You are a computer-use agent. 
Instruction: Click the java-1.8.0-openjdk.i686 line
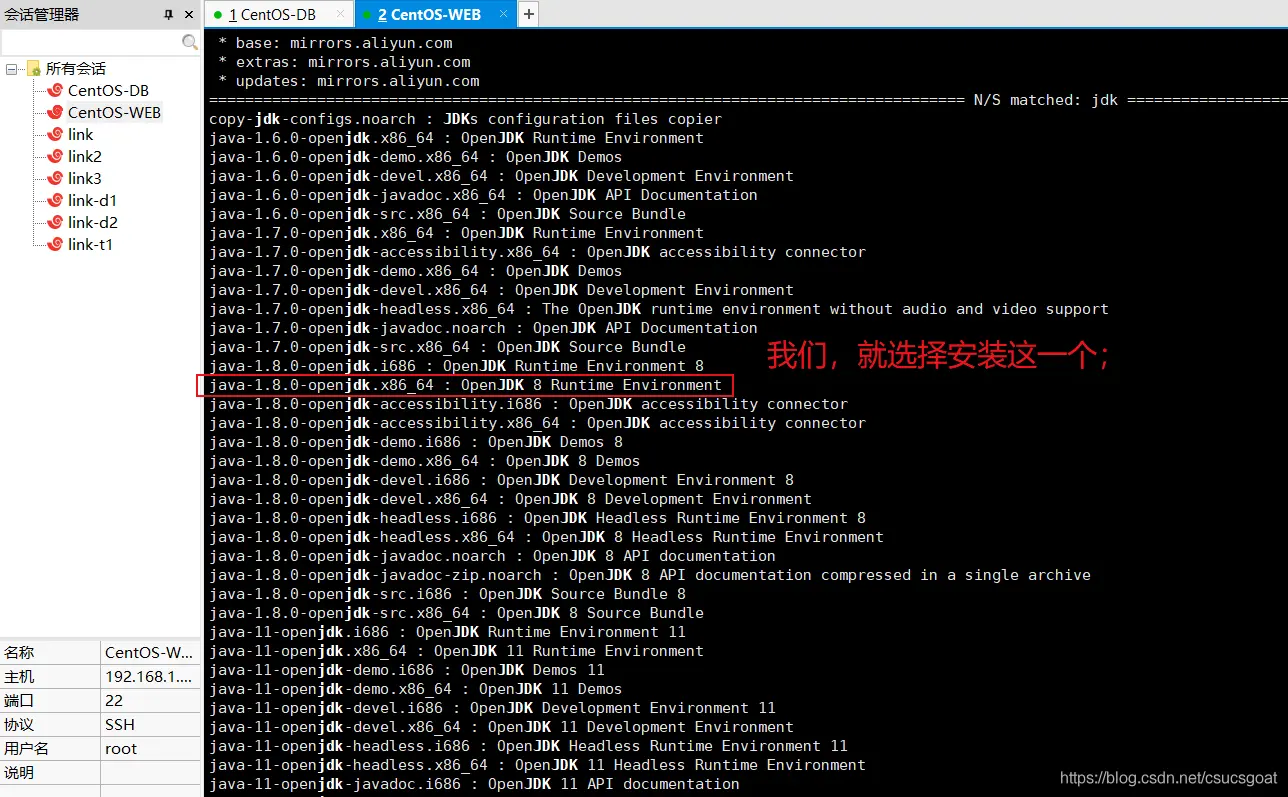click(456, 366)
